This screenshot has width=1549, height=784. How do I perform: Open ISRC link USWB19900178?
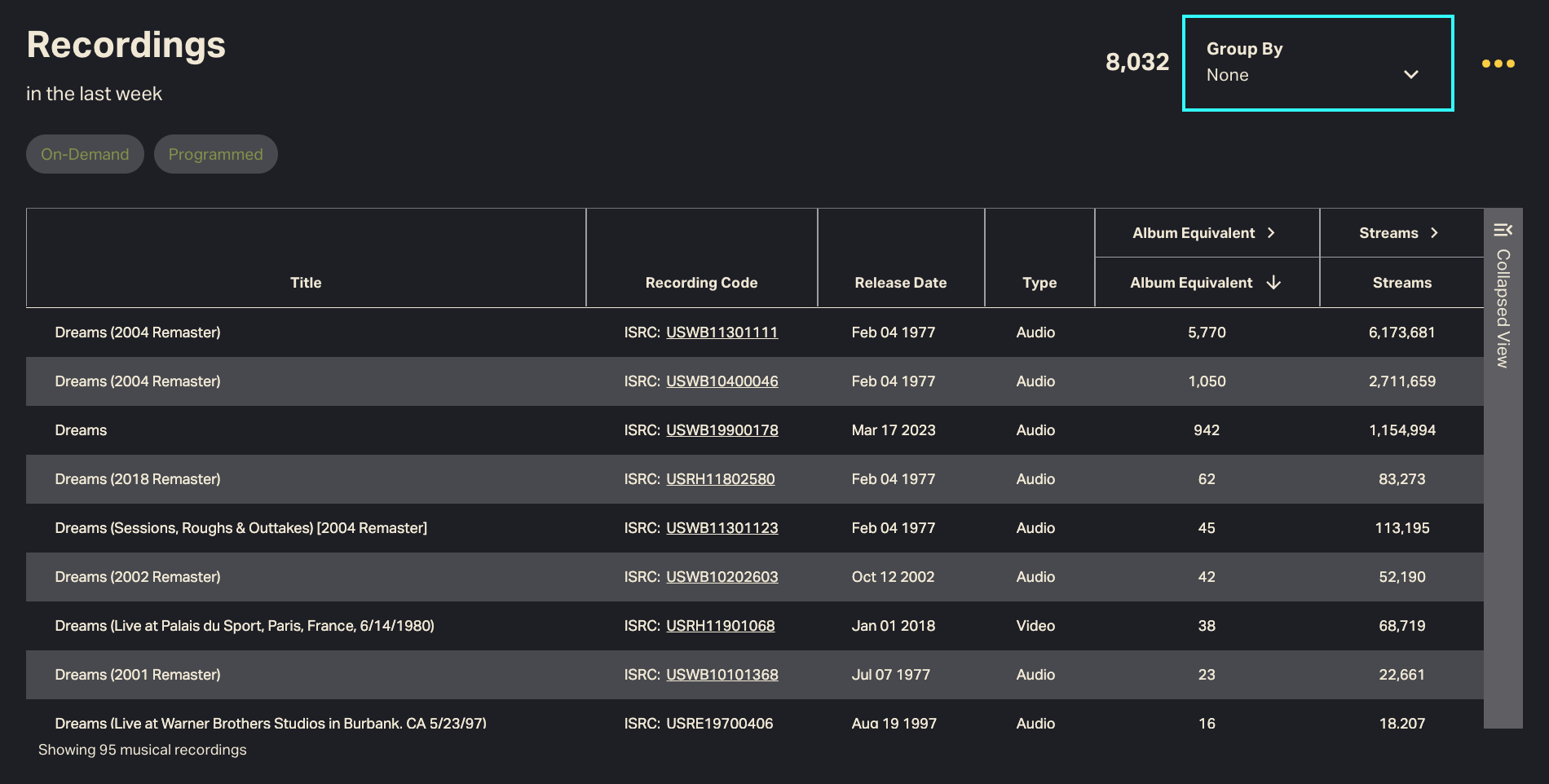click(722, 430)
